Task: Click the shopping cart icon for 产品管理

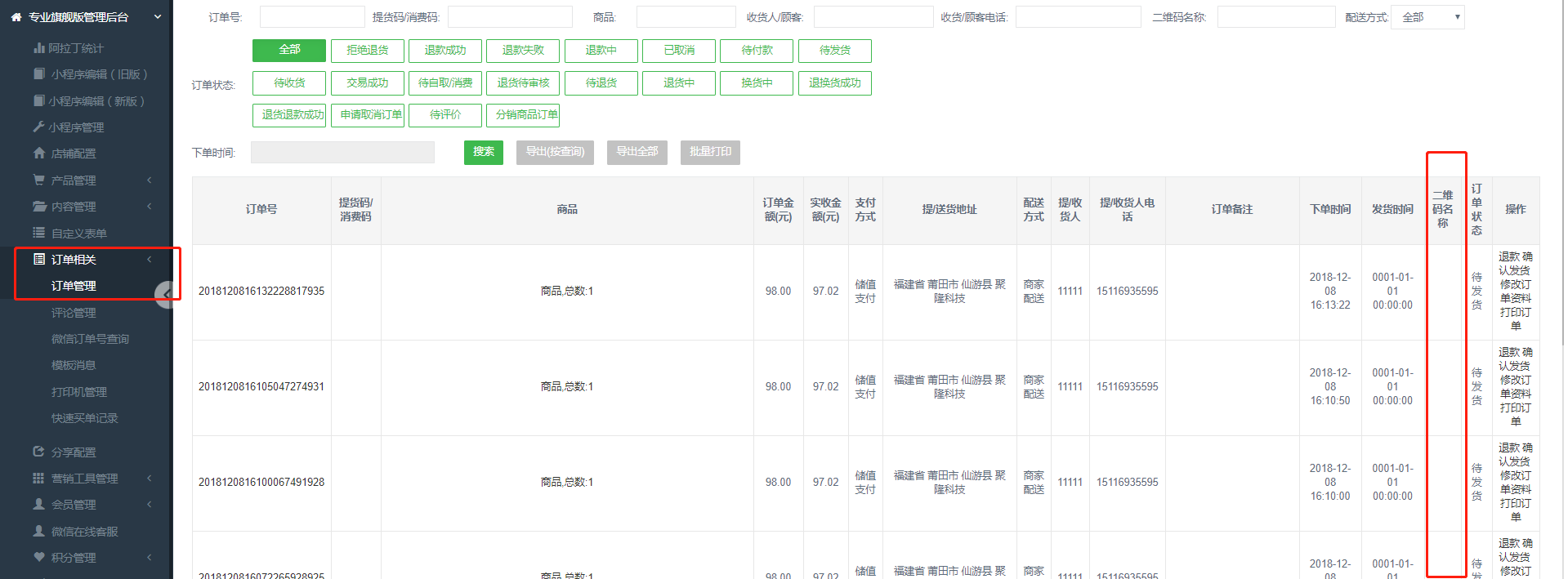Action: click(x=38, y=180)
